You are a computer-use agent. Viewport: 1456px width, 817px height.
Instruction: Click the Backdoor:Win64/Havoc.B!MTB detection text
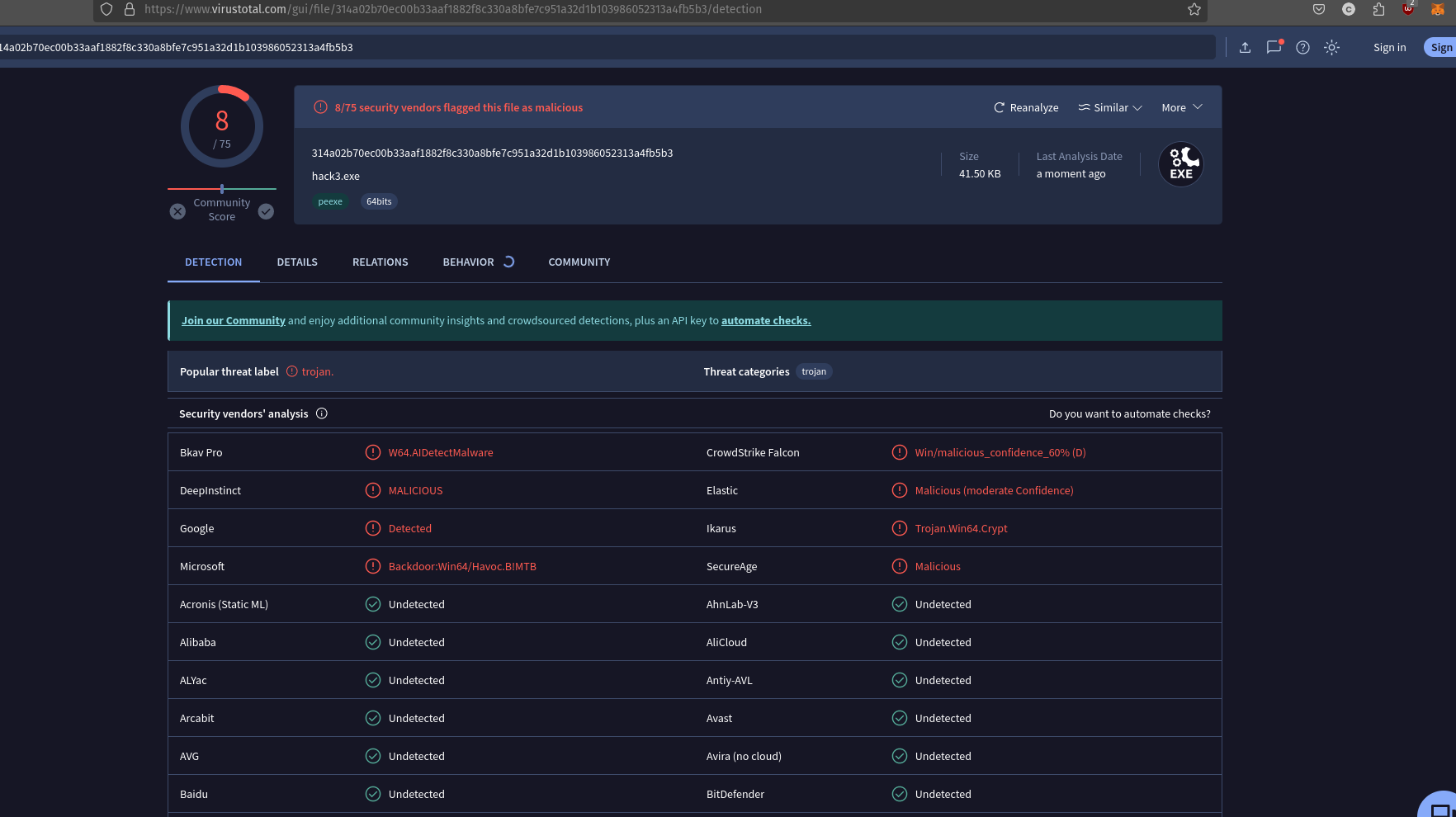[x=462, y=567]
